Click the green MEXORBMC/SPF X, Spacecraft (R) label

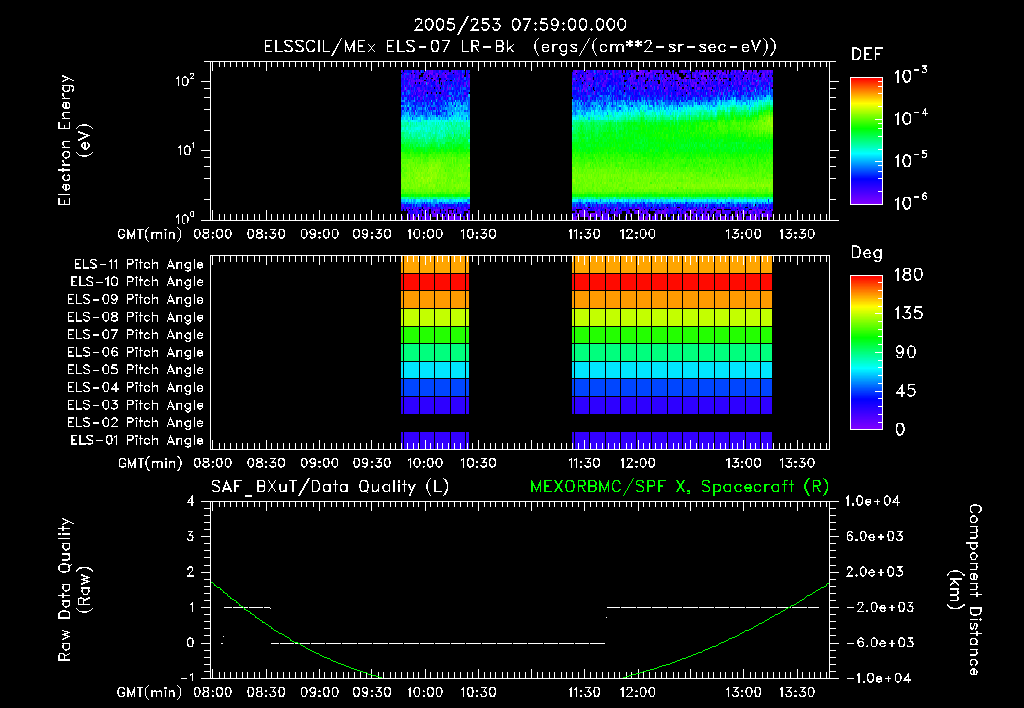(x=679, y=487)
